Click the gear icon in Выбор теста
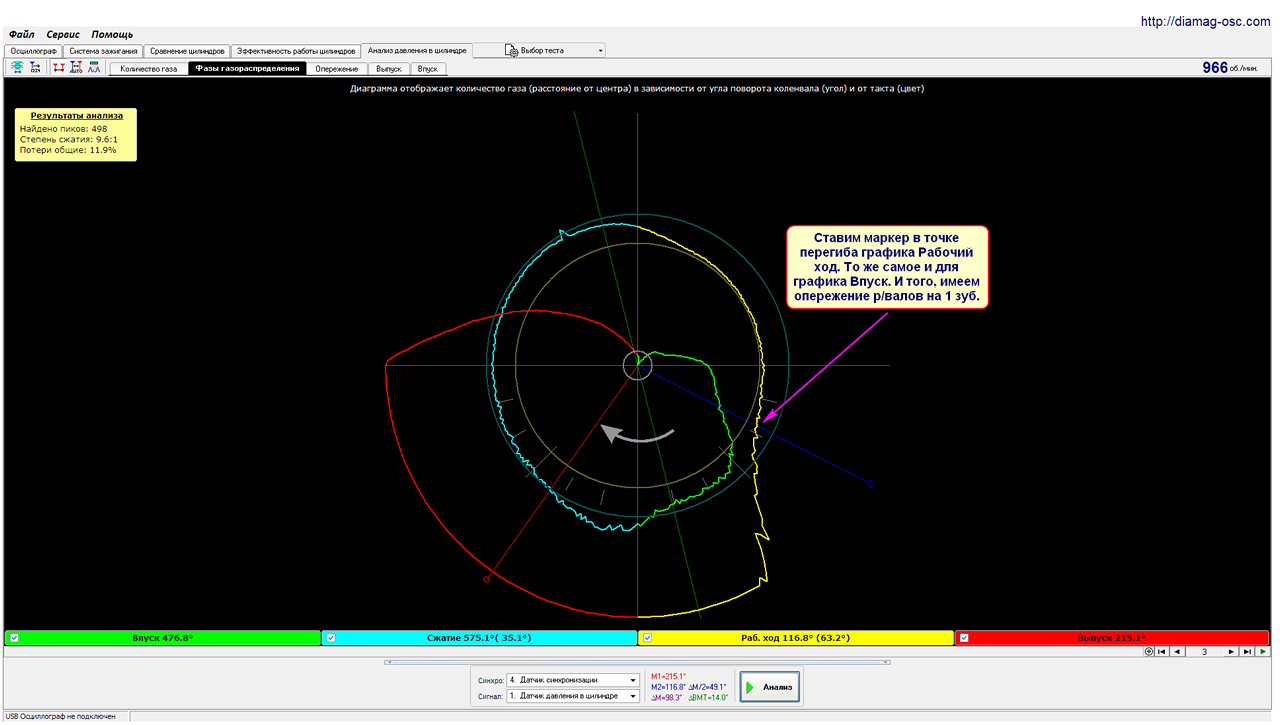The height and width of the screenshot is (725, 1280). coord(511,50)
